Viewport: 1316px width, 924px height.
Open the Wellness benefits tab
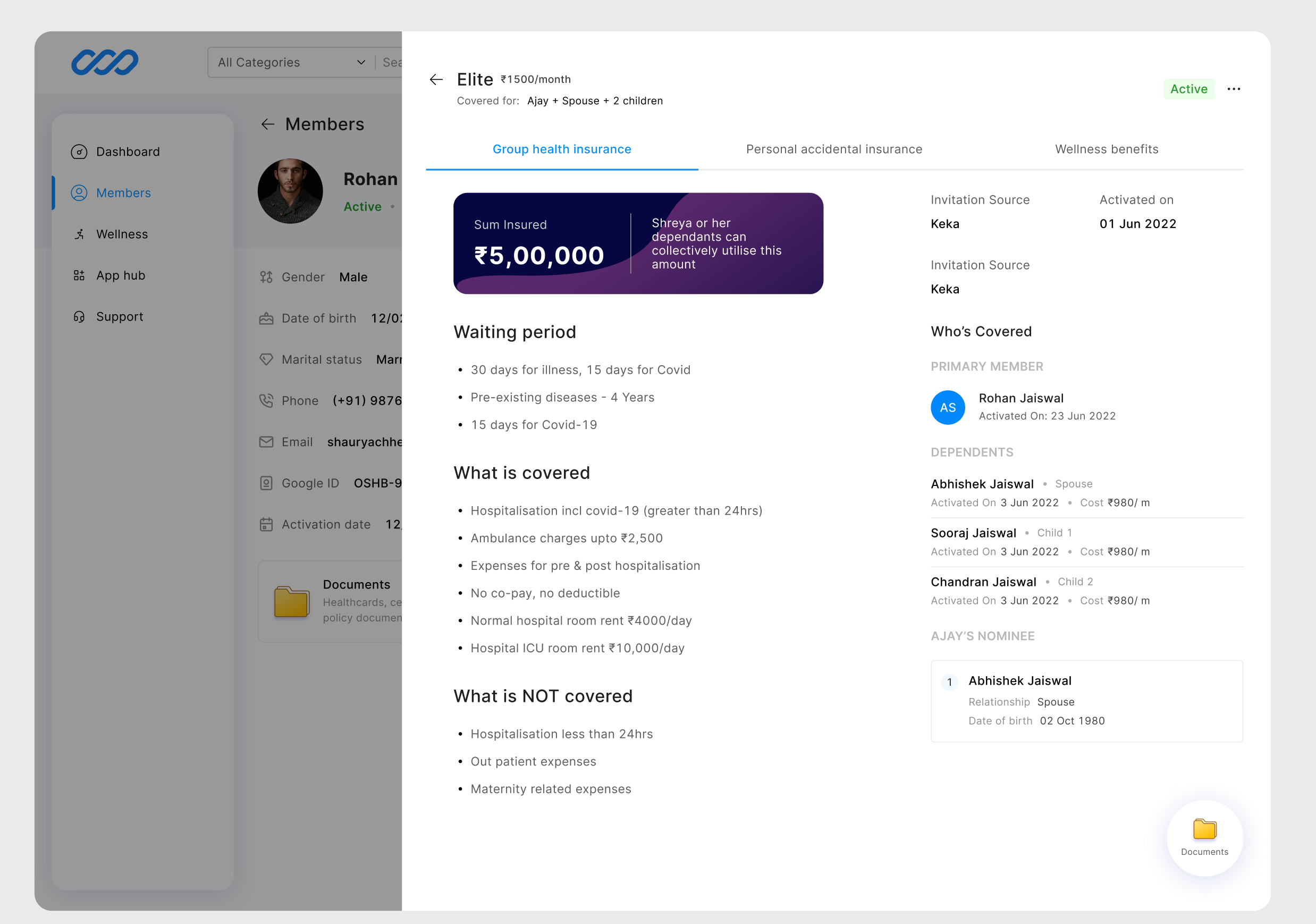point(1106,149)
